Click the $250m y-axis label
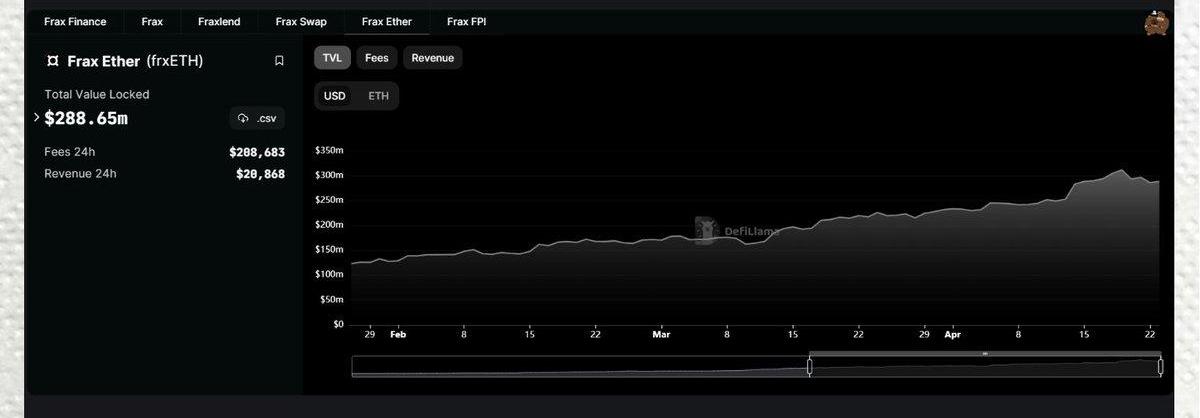 [x=329, y=200]
